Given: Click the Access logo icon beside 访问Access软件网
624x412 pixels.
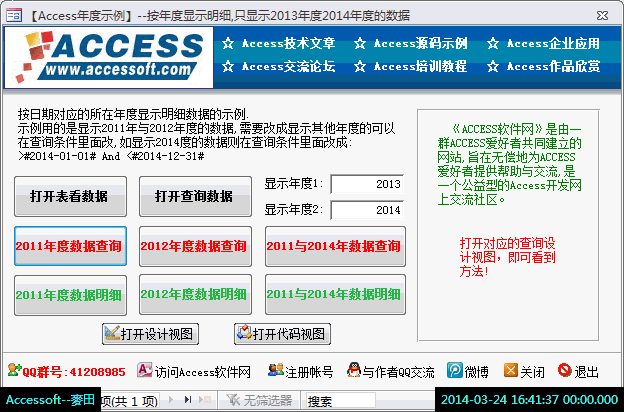Looking at the screenshot, I should tap(145, 370).
